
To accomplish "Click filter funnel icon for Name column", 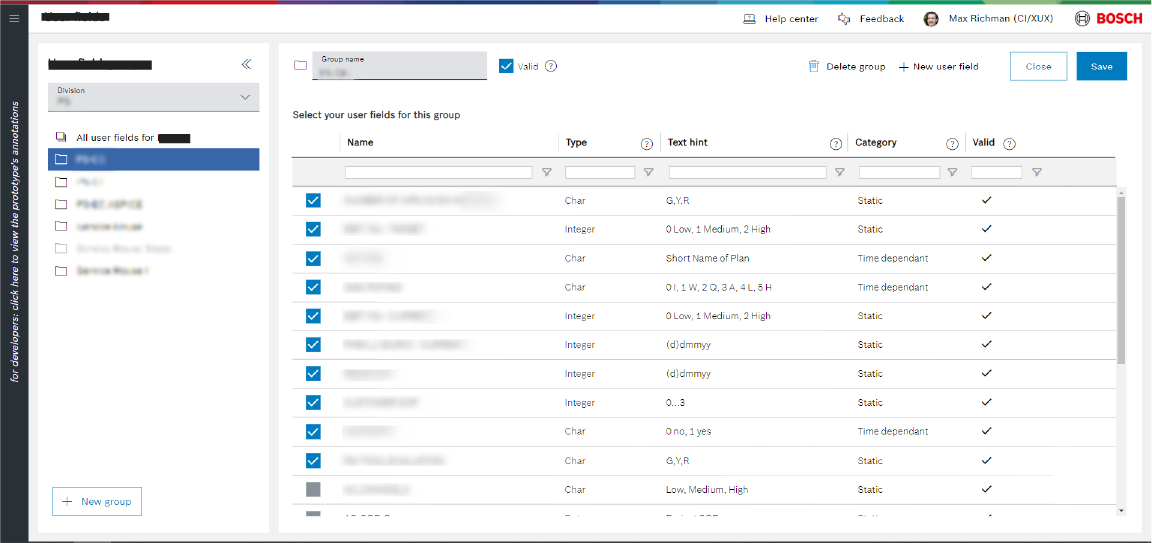I will point(546,173).
